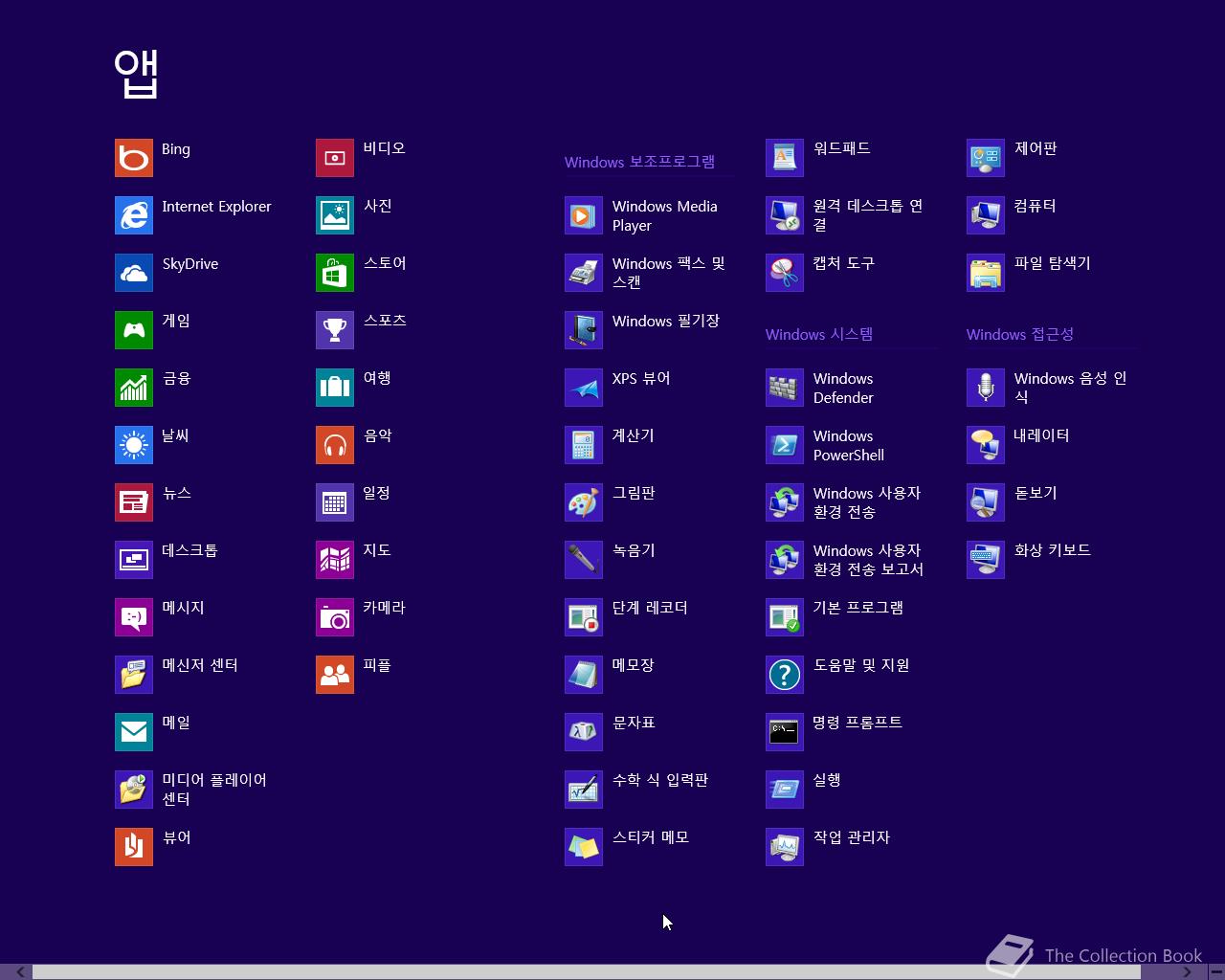Launch Windows Defender

pyautogui.click(x=820, y=388)
